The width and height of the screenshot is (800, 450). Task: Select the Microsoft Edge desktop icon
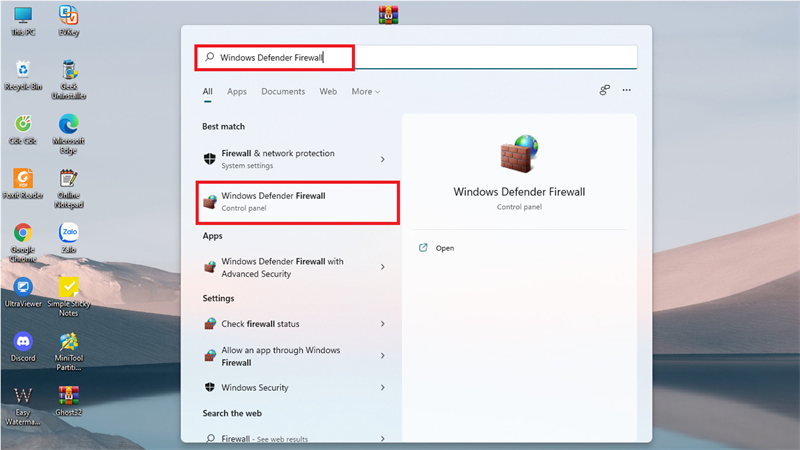point(68,134)
